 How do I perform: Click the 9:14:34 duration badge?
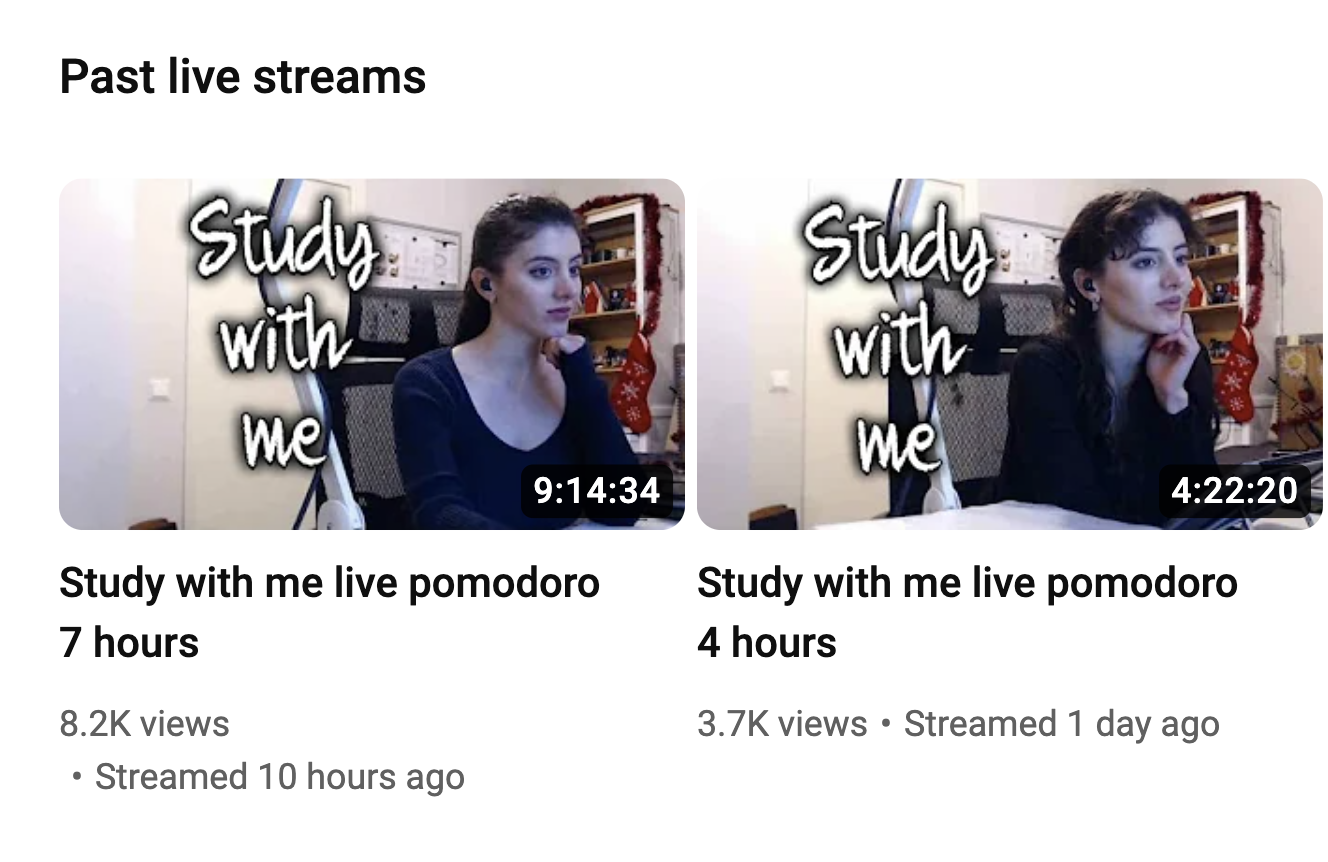pos(597,490)
